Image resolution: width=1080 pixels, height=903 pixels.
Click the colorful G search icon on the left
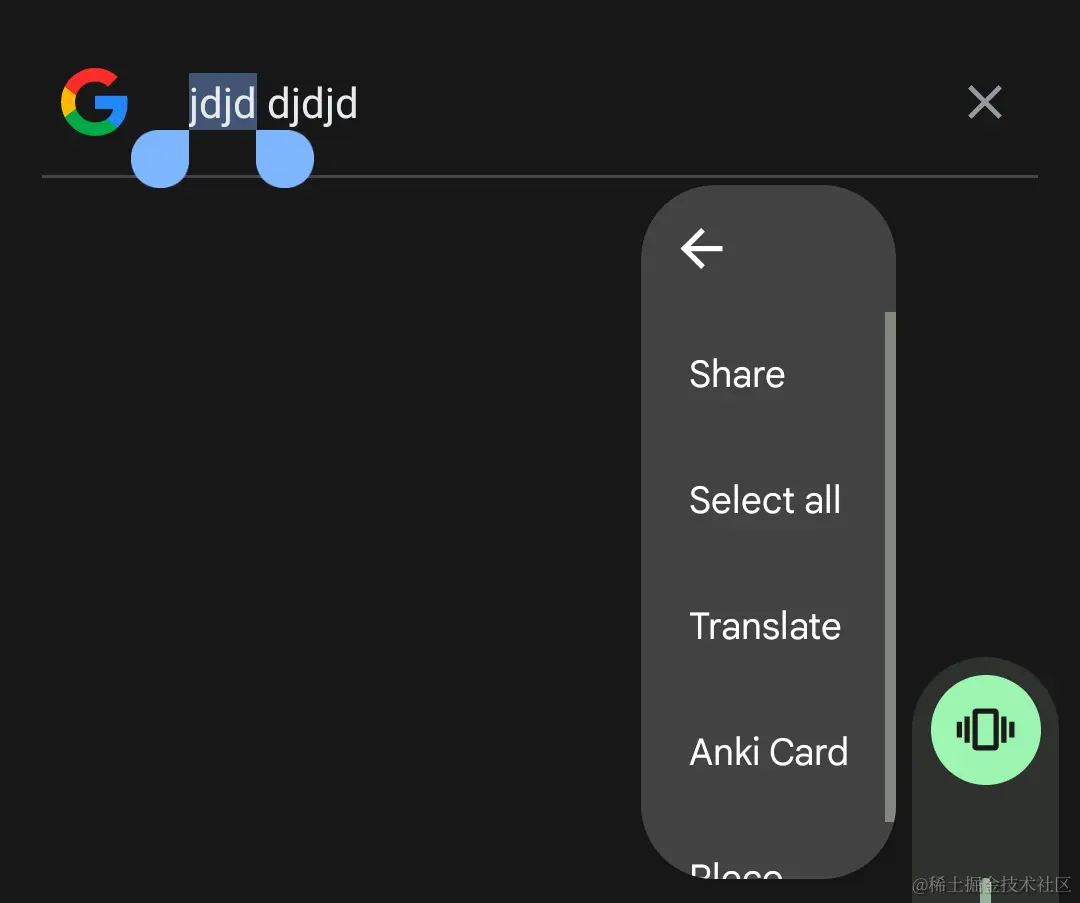click(93, 101)
